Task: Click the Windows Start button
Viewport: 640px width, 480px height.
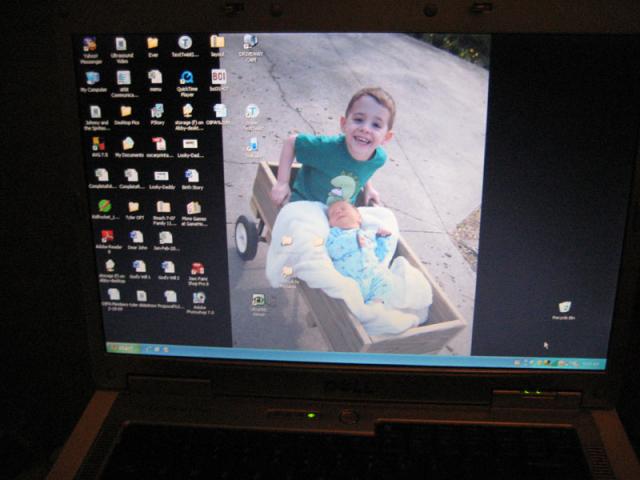Action: [x=123, y=348]
